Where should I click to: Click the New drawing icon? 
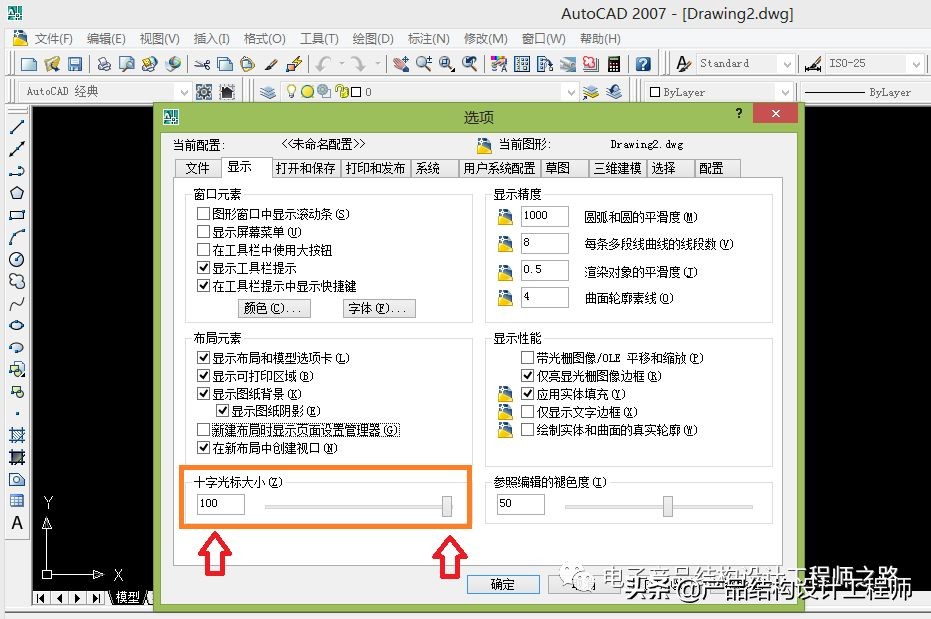[28, 64]
